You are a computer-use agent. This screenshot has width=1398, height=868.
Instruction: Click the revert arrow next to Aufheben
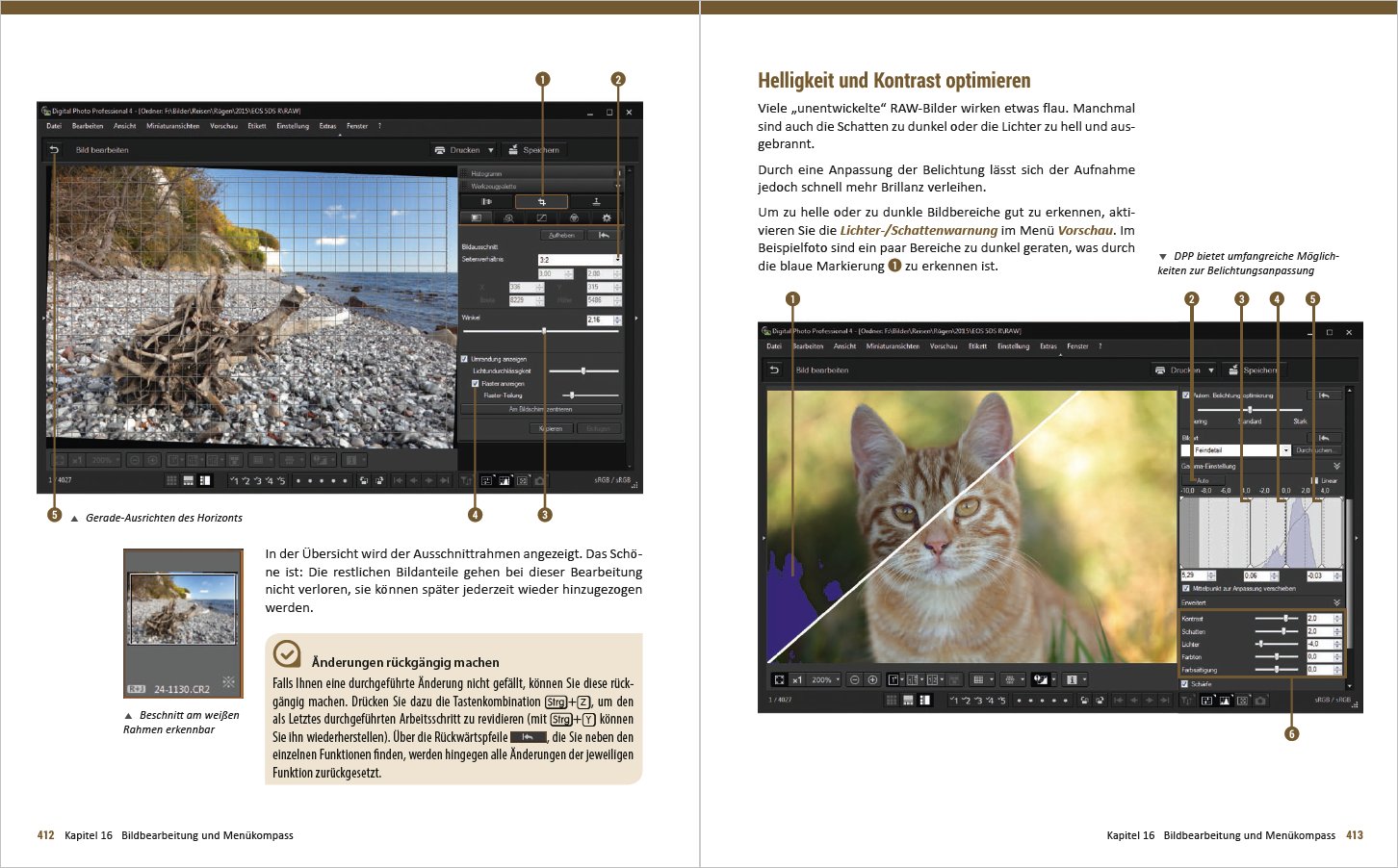coord(604,235)
